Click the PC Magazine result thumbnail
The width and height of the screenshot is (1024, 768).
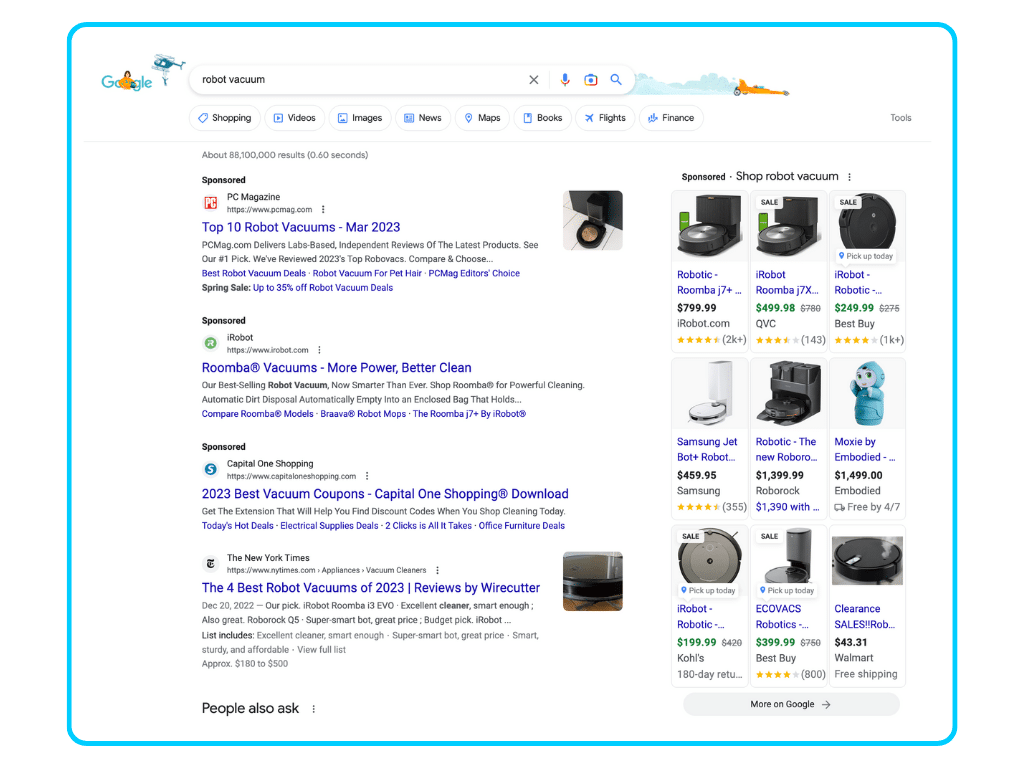593,220
